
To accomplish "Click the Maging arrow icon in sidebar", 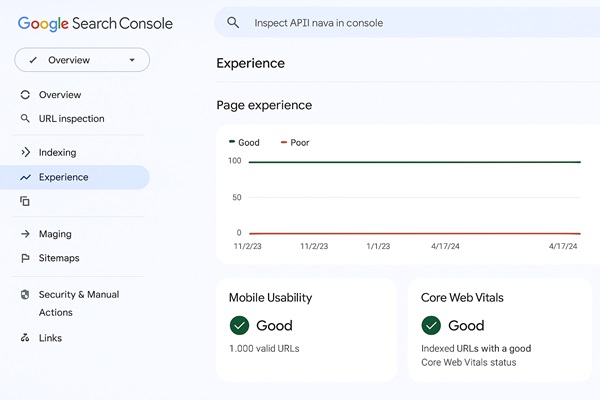I will [25, 234].
